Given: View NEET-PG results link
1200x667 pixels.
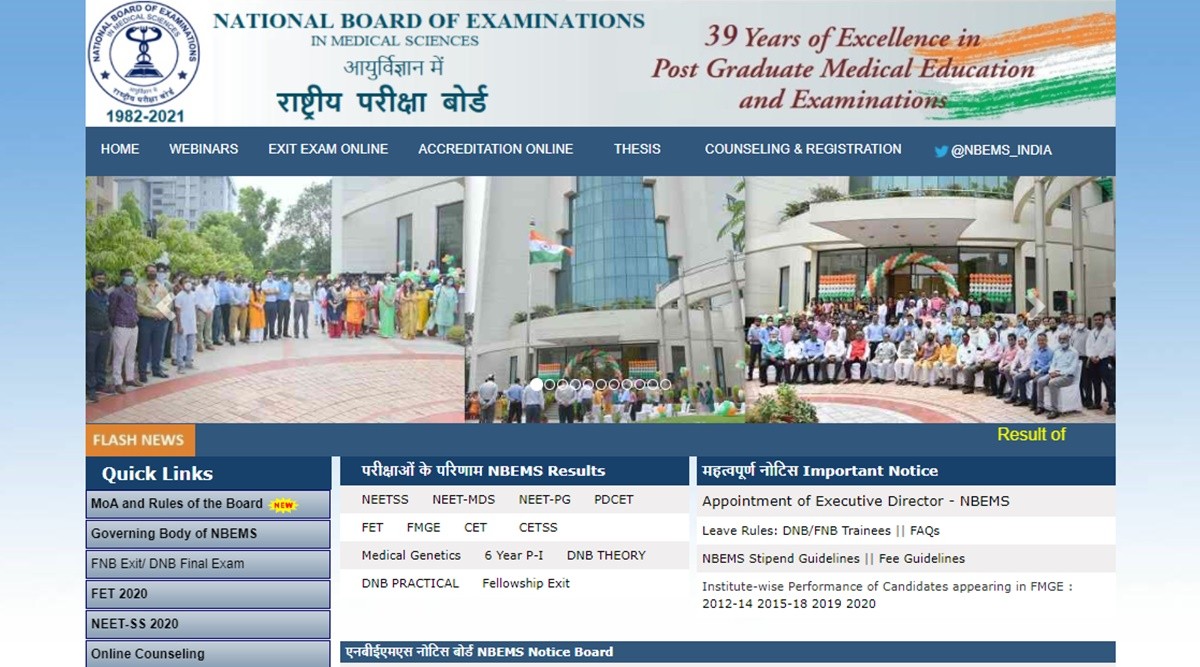Looking at the screenshot, I should pos(544,500).
